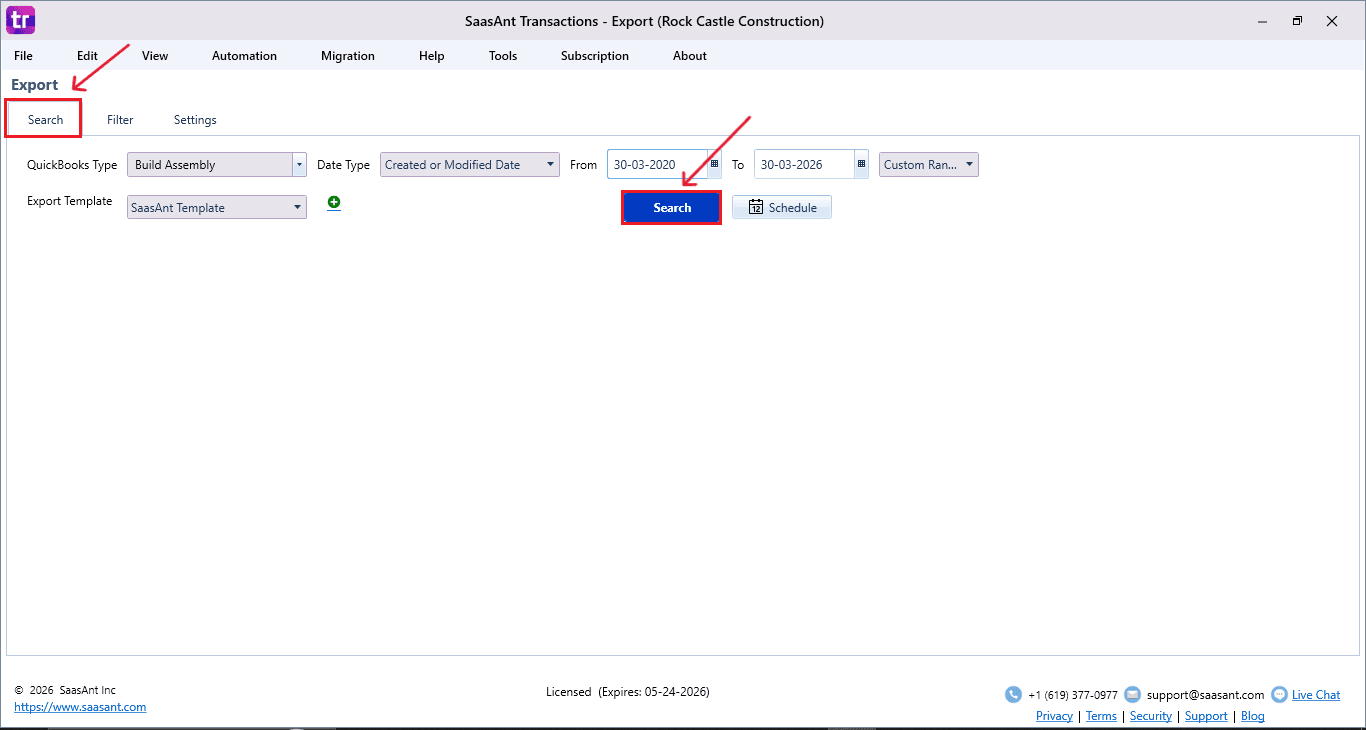Click the green plus add template icon
Screen dimensions: 1366x730
tap(334, 203)
